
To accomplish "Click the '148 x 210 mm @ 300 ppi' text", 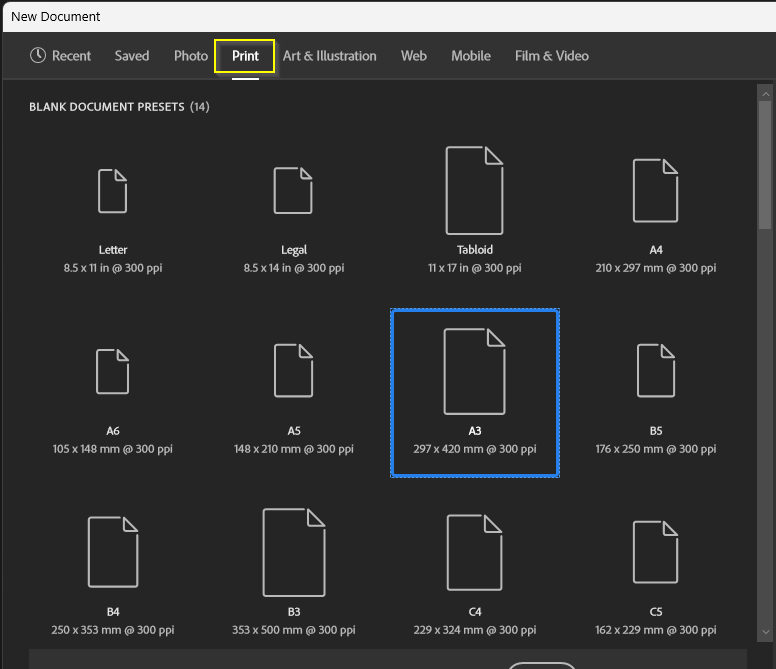I will [x=294, y=449].
